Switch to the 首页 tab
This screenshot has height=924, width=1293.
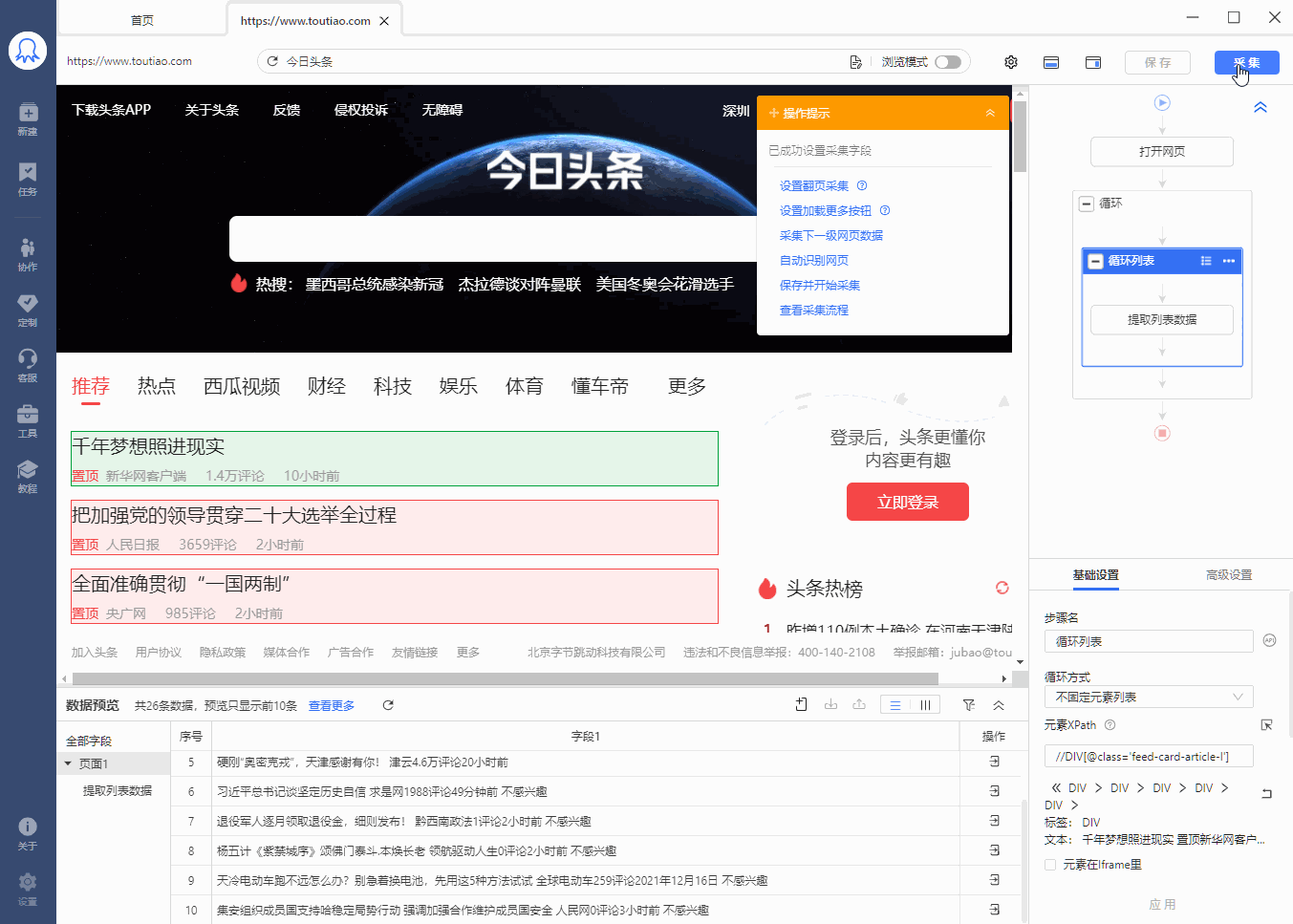pyautogui.click(x=142, y=20)
